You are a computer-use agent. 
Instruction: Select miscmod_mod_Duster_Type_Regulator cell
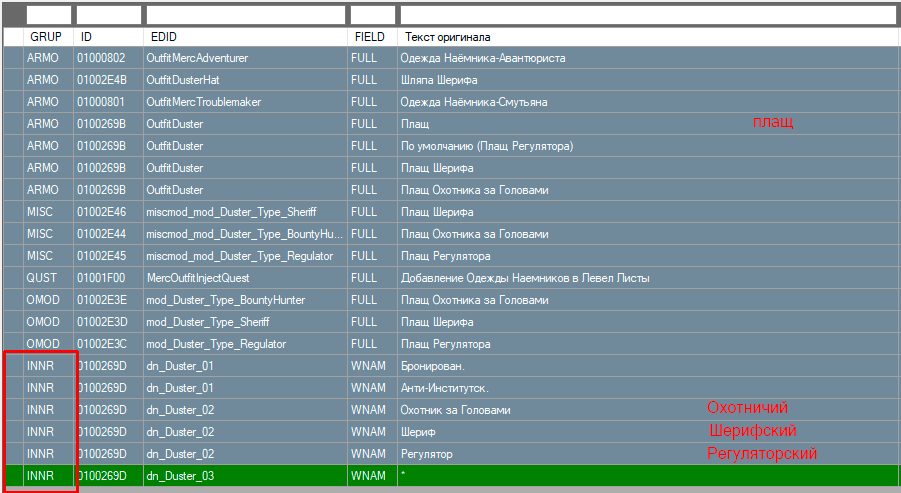click(x=245, y=256)
